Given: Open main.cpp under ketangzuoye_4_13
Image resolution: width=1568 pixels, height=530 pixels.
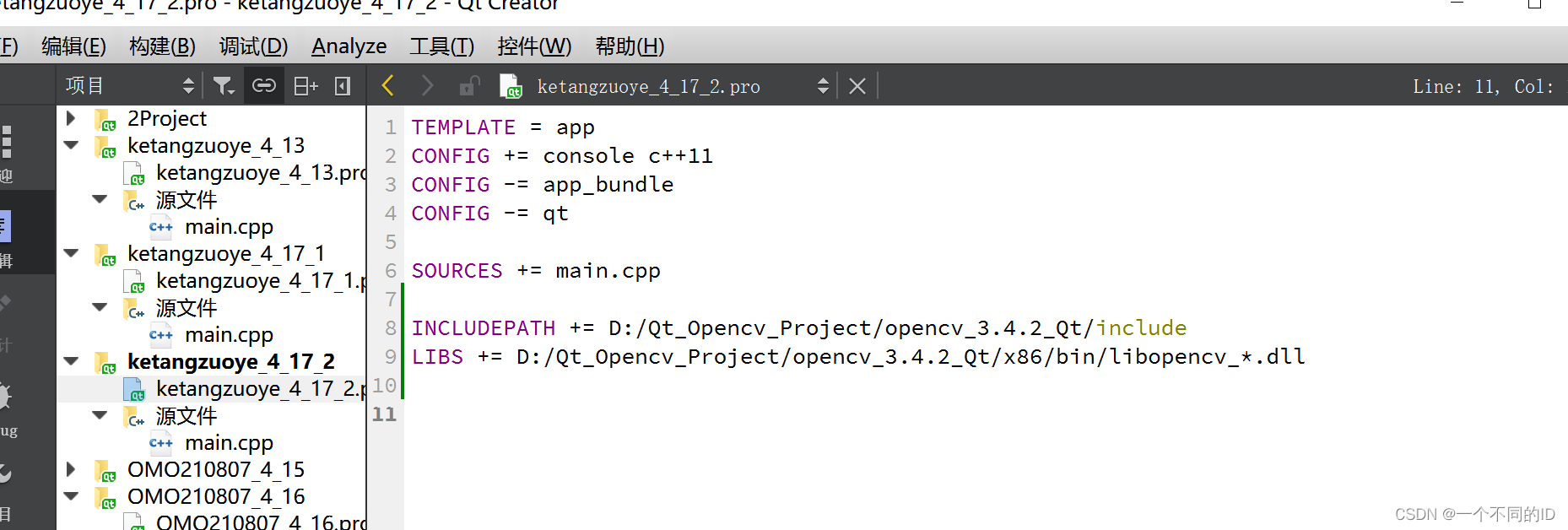Looking at the screenshot, I should click(x=229, y=226).
